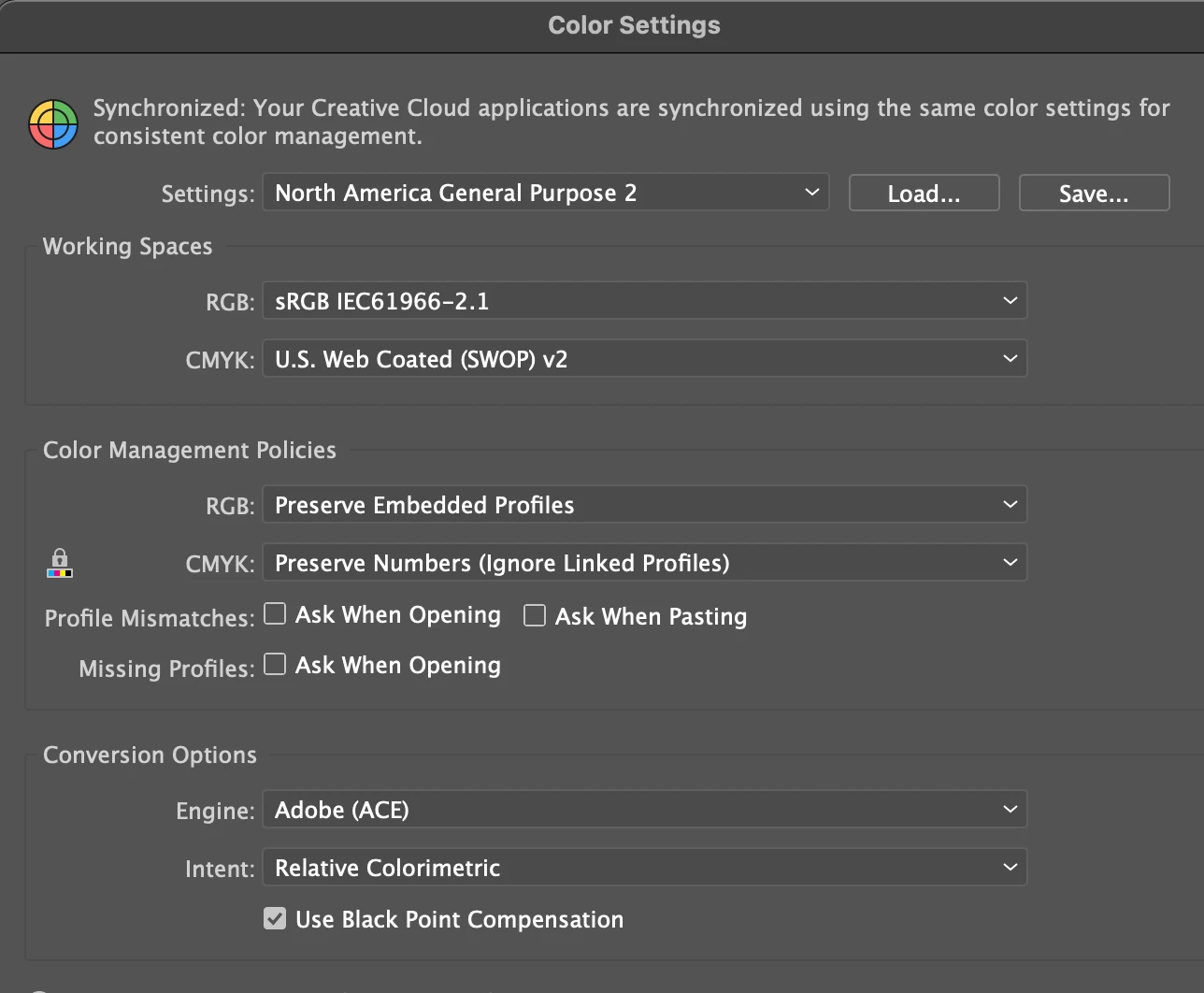Click the Color Management Policies heading
Screen dimensions: 1204x993
click(x=190, y=451)
